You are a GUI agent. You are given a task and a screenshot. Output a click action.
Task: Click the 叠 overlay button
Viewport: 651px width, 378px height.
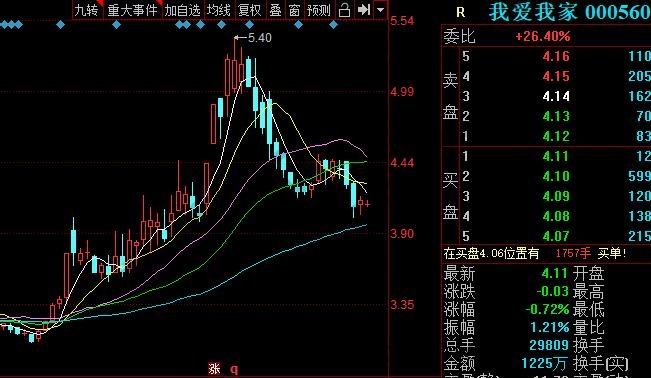pyautogui.click(x=275, y=10)
